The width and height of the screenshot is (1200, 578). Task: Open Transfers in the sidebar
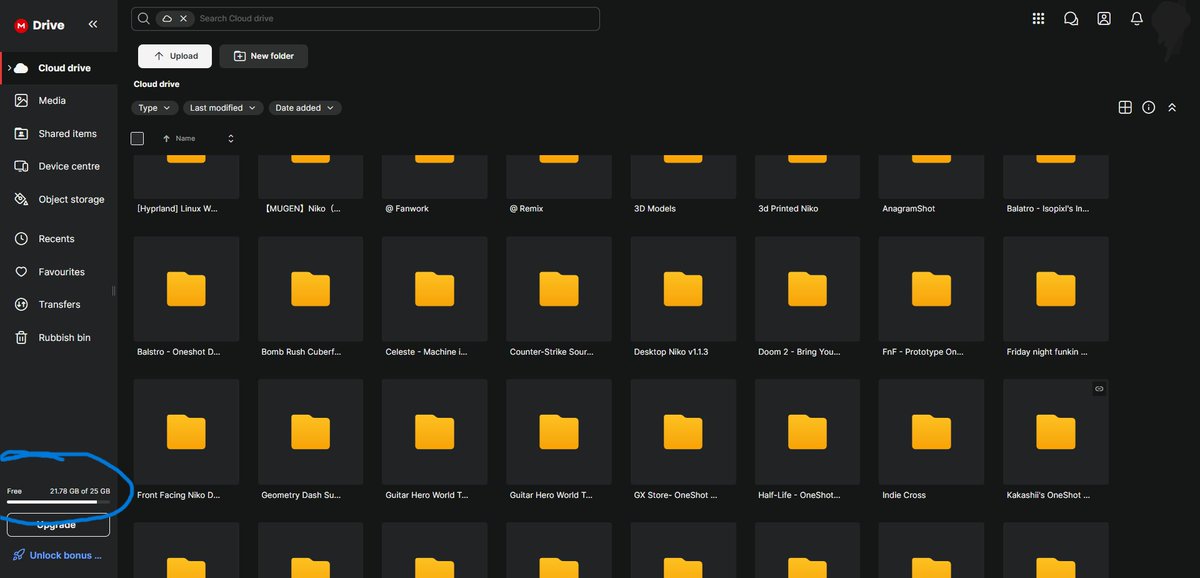(60, 304)
